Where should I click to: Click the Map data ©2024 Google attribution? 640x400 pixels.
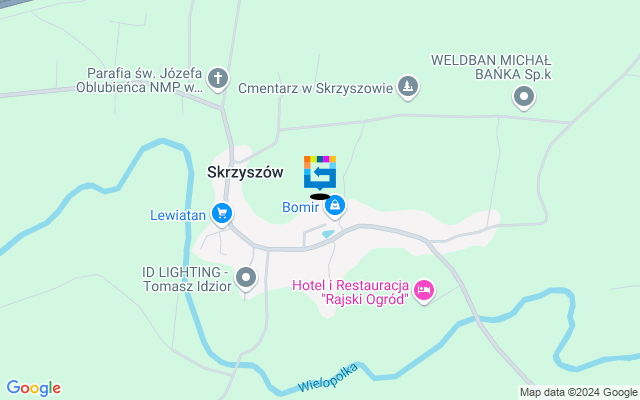coord(578,393)
